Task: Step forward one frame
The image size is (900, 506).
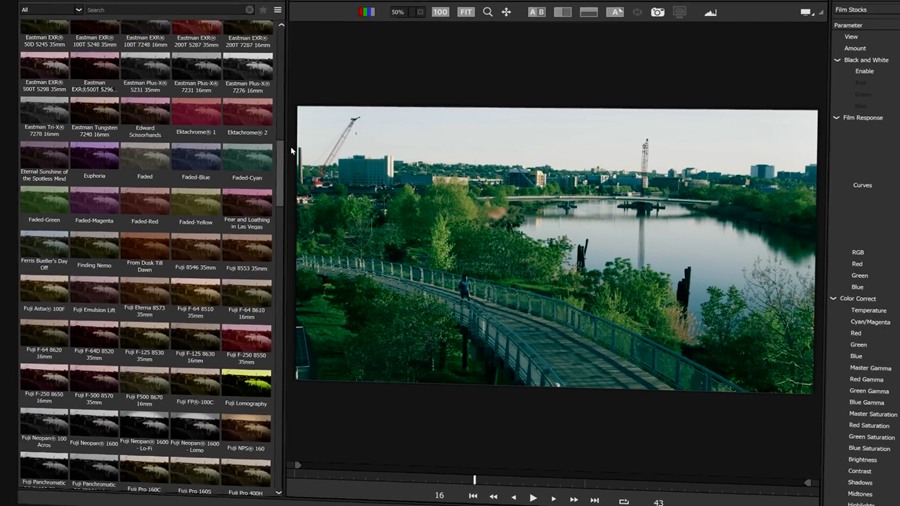Action: 553,499
